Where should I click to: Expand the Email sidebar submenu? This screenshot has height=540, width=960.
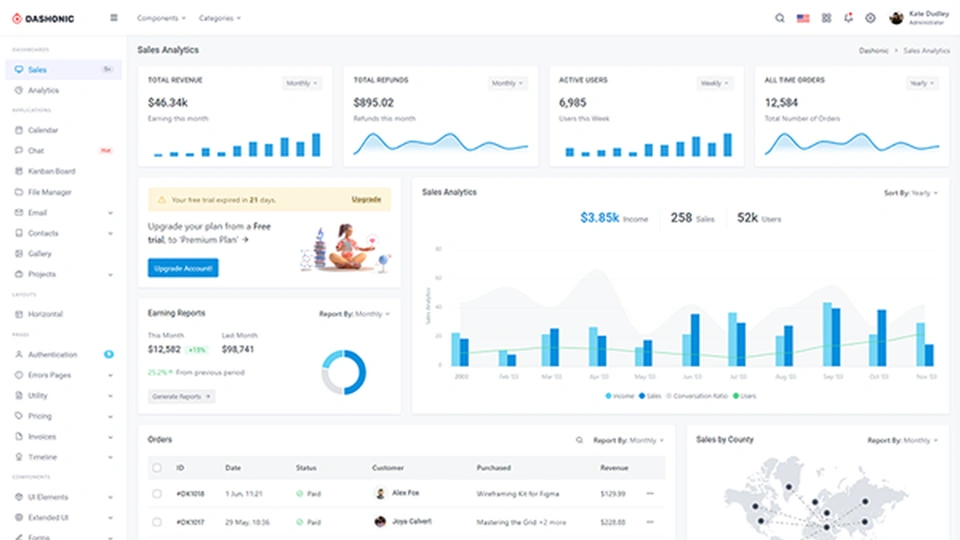(110, 213)
